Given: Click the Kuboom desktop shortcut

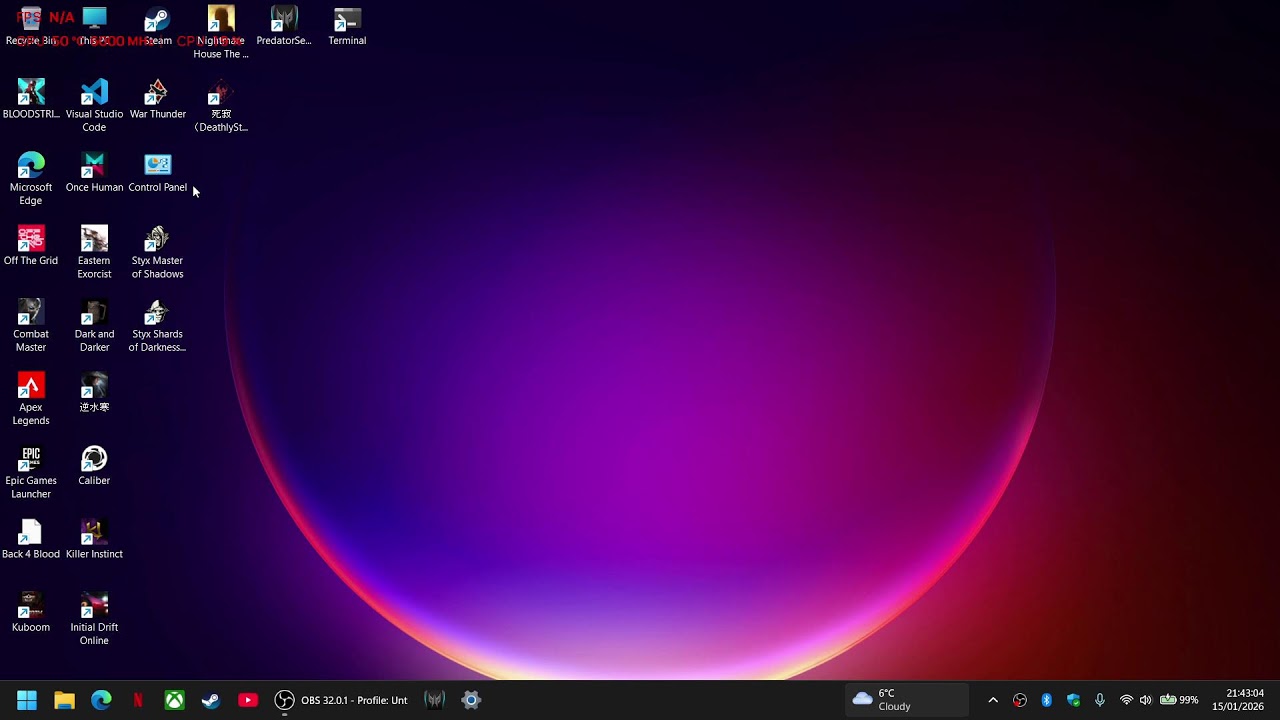Looking at the screenshot, I should (31, 613).
